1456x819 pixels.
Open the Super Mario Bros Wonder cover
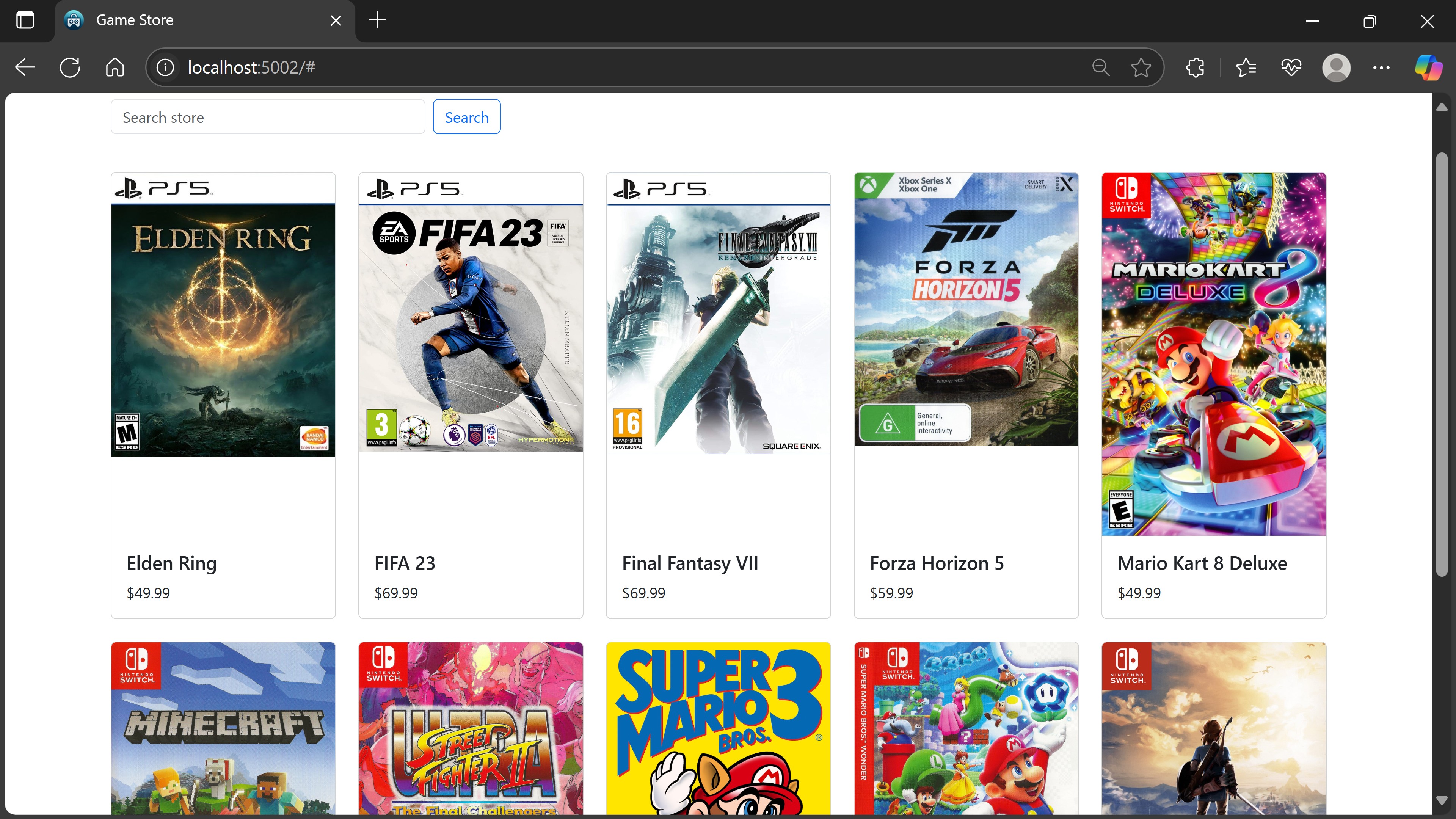pyautogui.click(x=966, y=728)
